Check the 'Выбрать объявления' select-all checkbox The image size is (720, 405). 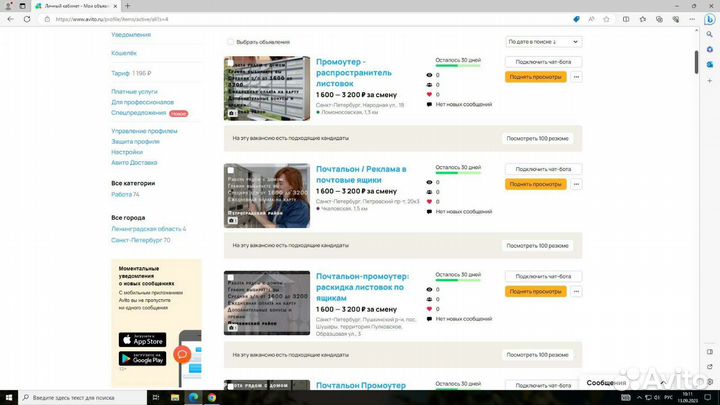tap(231, 42)
